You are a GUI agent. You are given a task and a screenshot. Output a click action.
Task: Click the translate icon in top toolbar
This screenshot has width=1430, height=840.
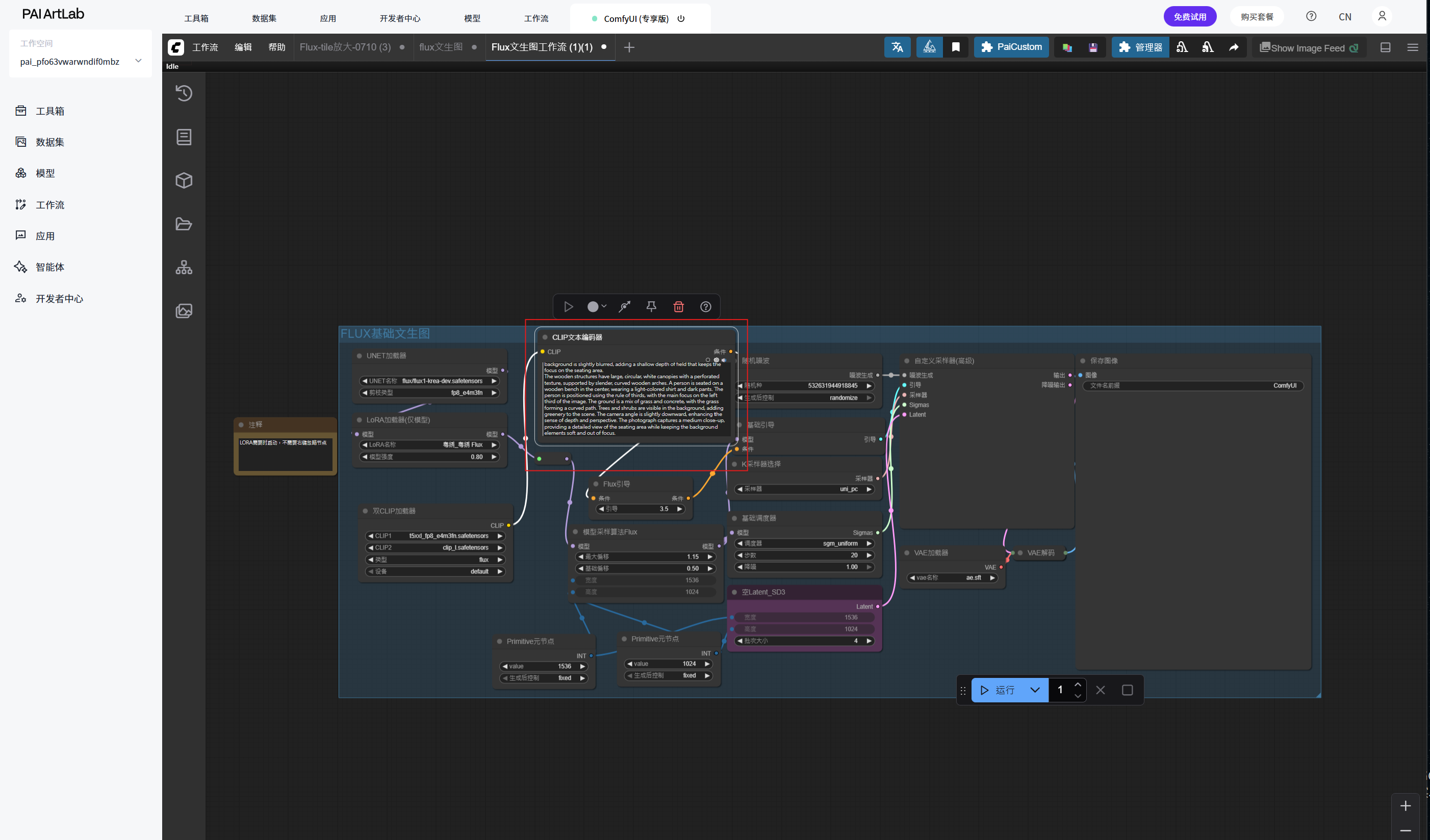(897, 47)
